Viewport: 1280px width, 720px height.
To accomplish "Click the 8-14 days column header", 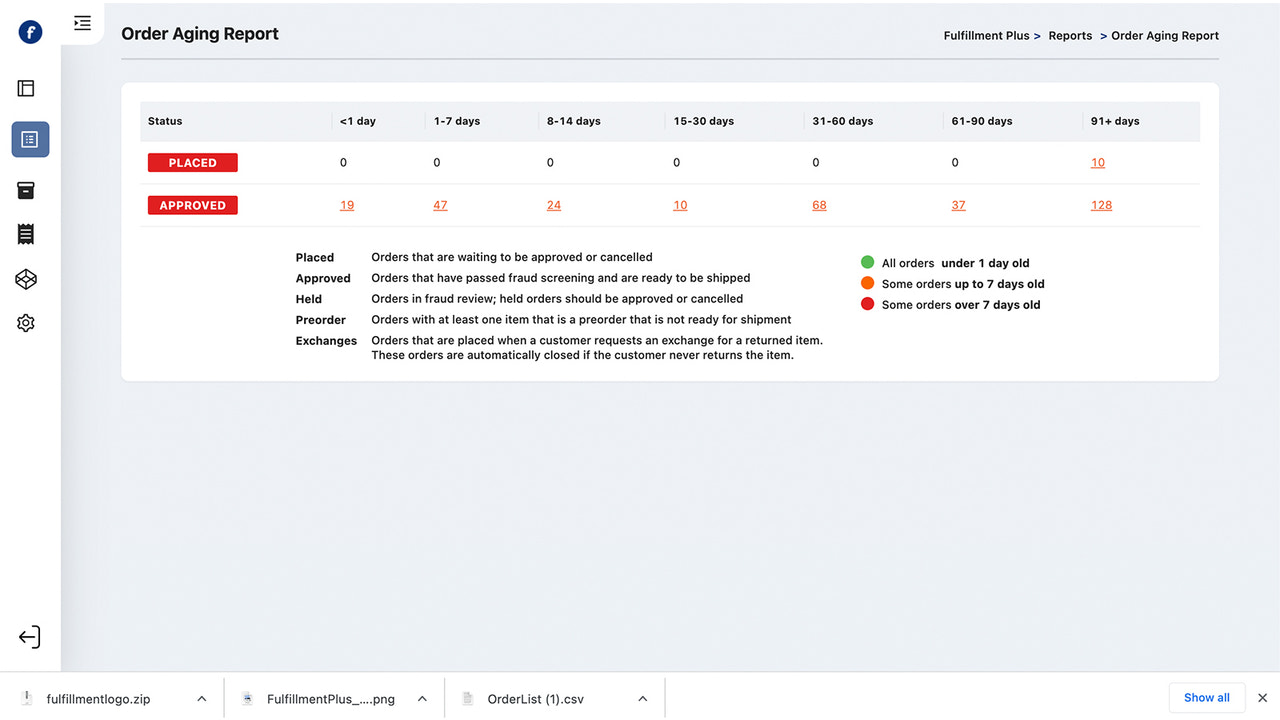I will click(574, 121).
